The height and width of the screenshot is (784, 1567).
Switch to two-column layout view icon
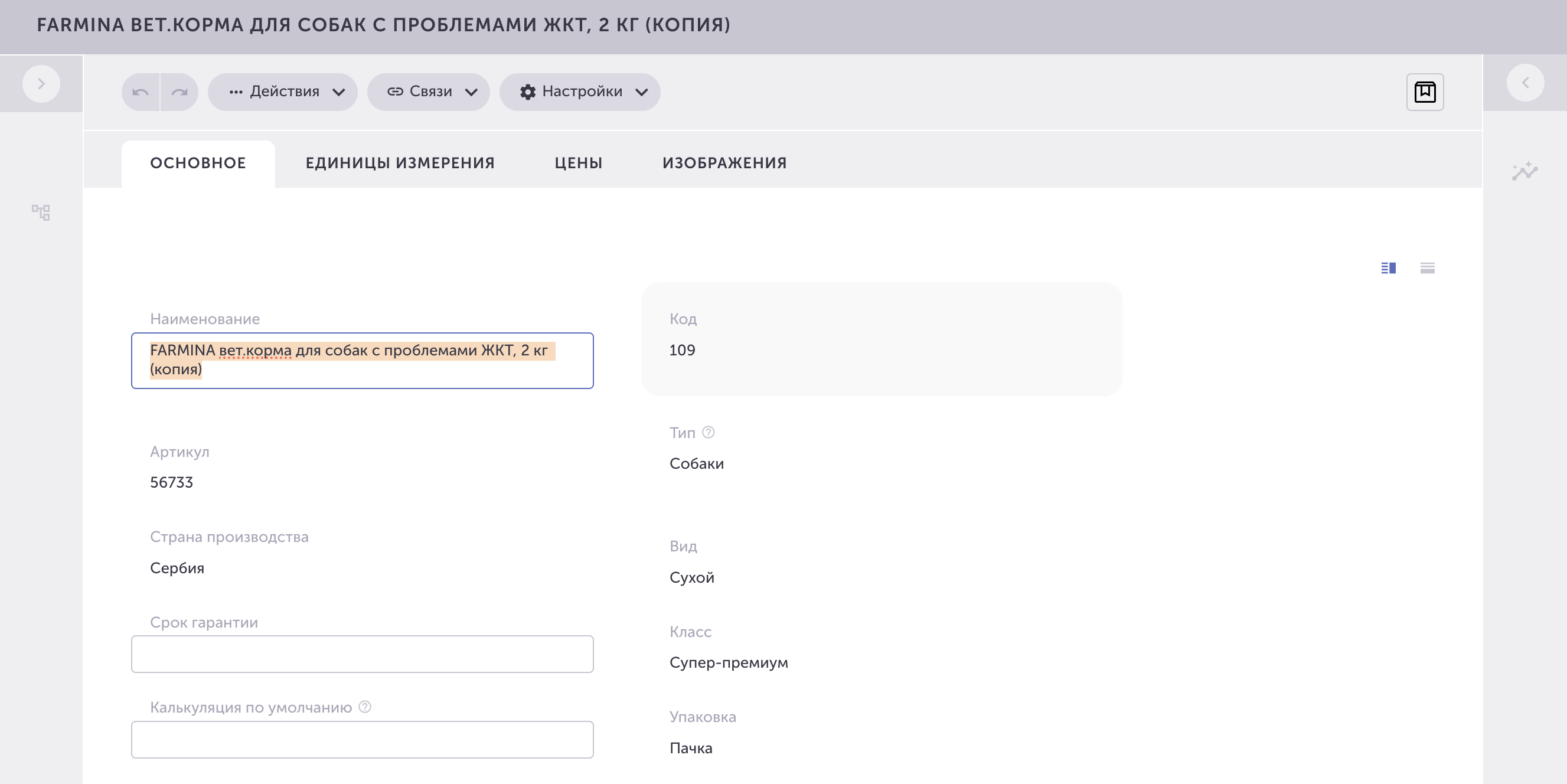pos(1388,267)
